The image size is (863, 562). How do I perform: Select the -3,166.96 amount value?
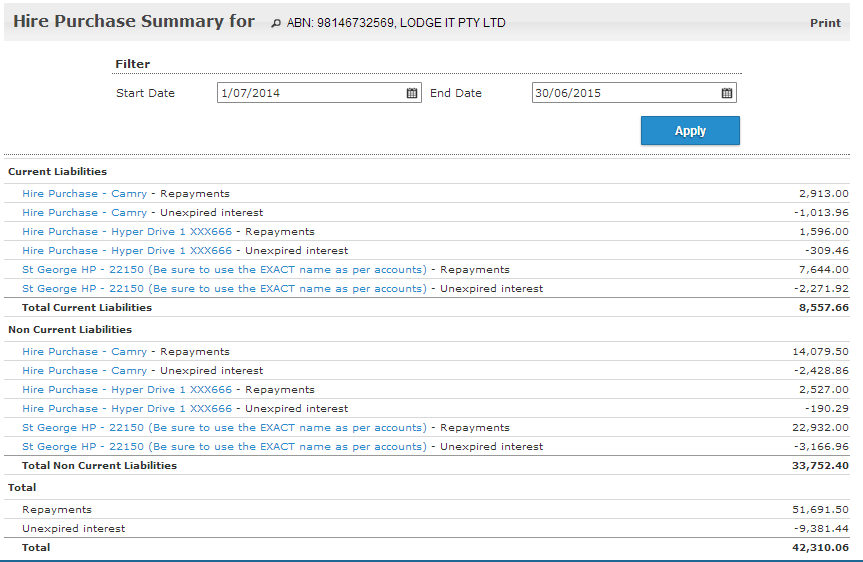821,446
